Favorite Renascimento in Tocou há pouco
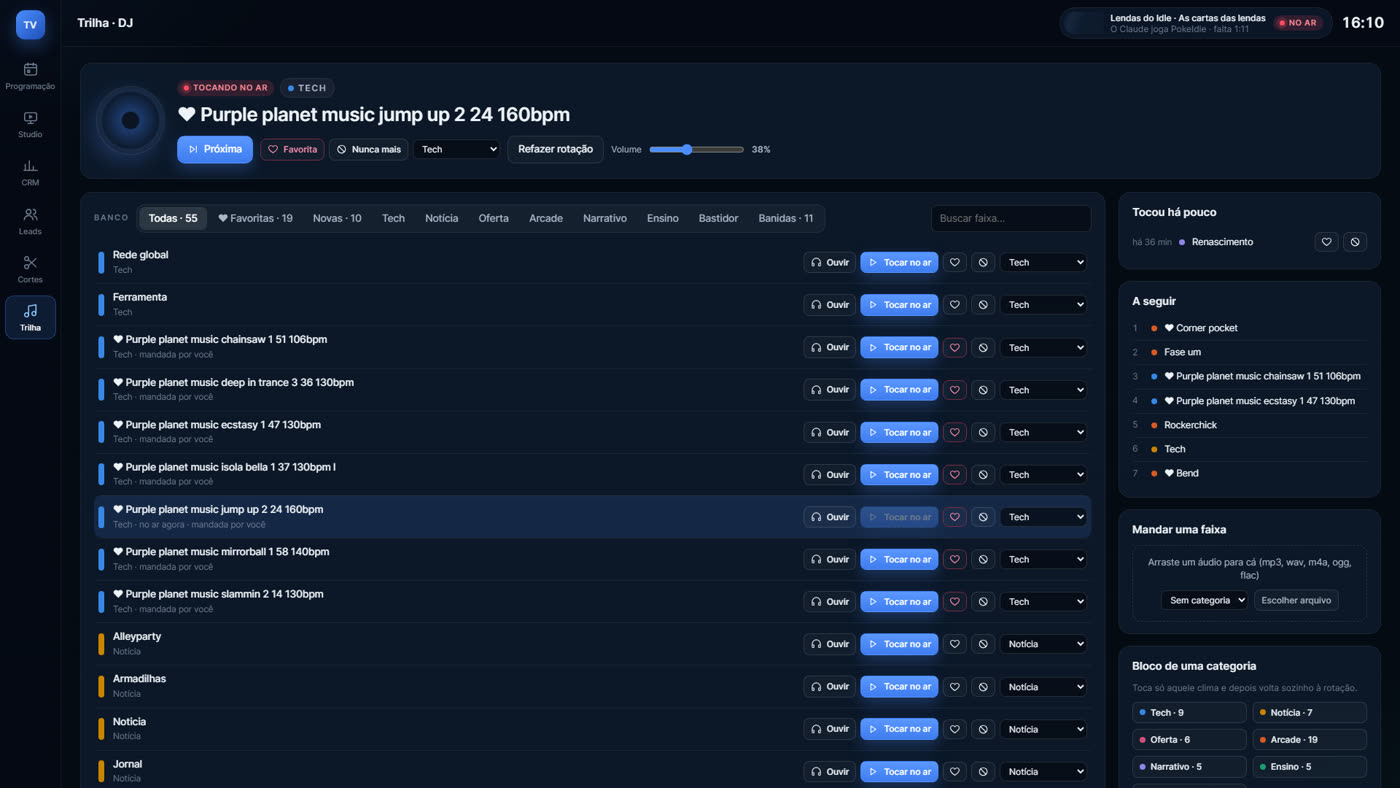The width and height of the screenshot is (1400, 788). [x=1327, y=242]
